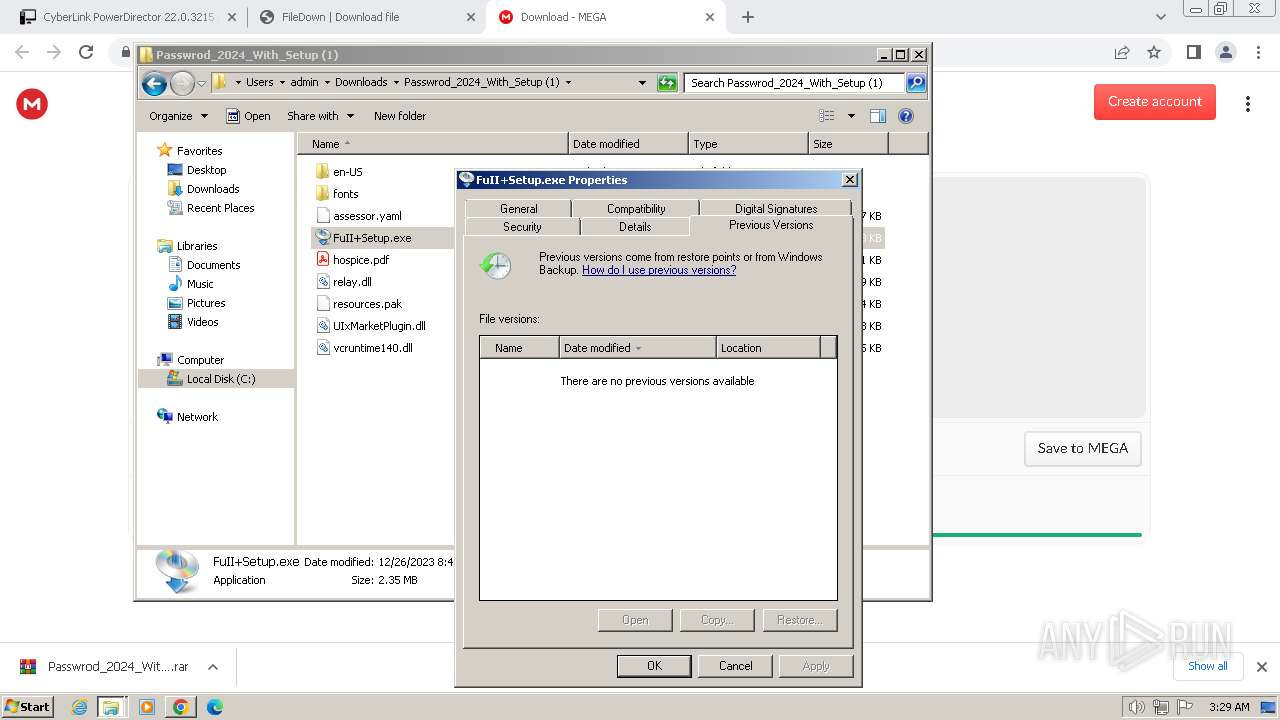Switch to the General tab
Viewport: 1280px width, 720px height.
click(x=518, y=209)
